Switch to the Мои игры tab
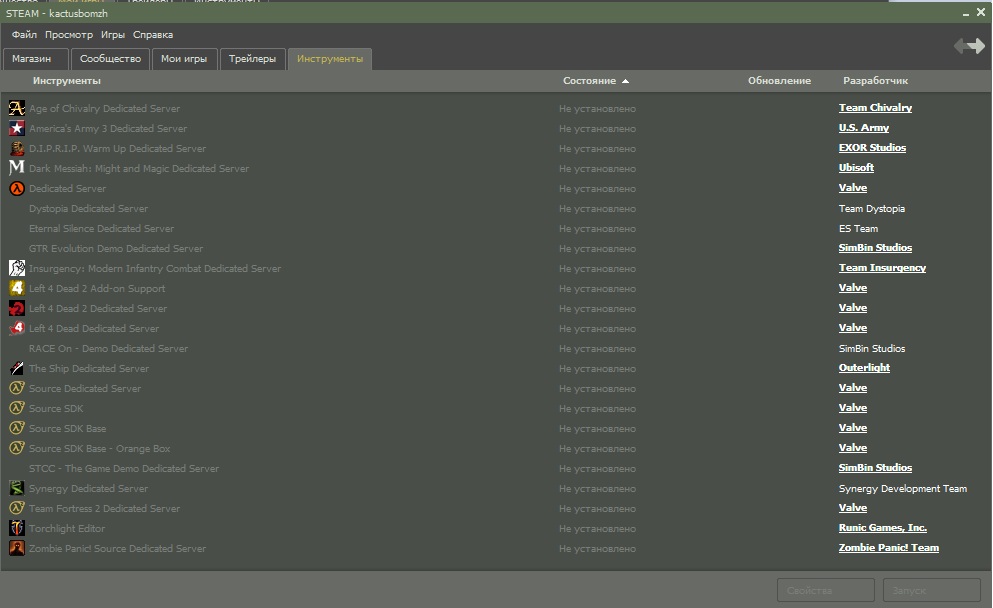The image size is (993, 608). pyautogui.click(x=184, y=59)
